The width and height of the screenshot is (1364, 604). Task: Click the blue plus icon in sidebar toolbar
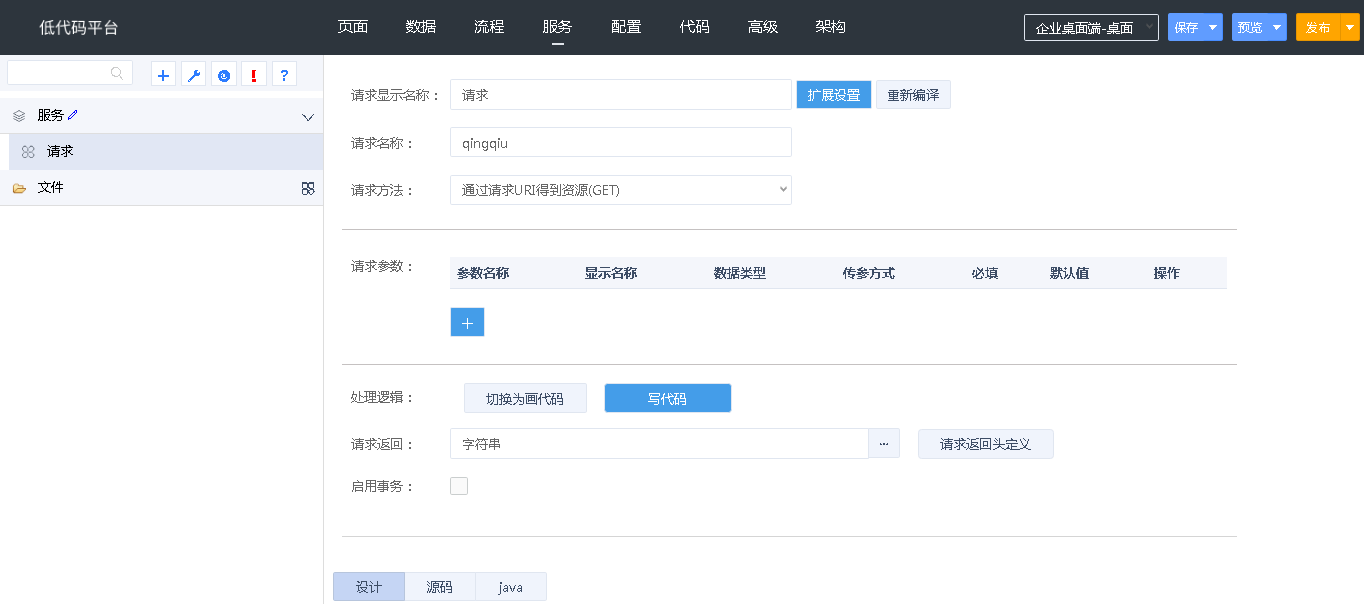click(164, 75)
